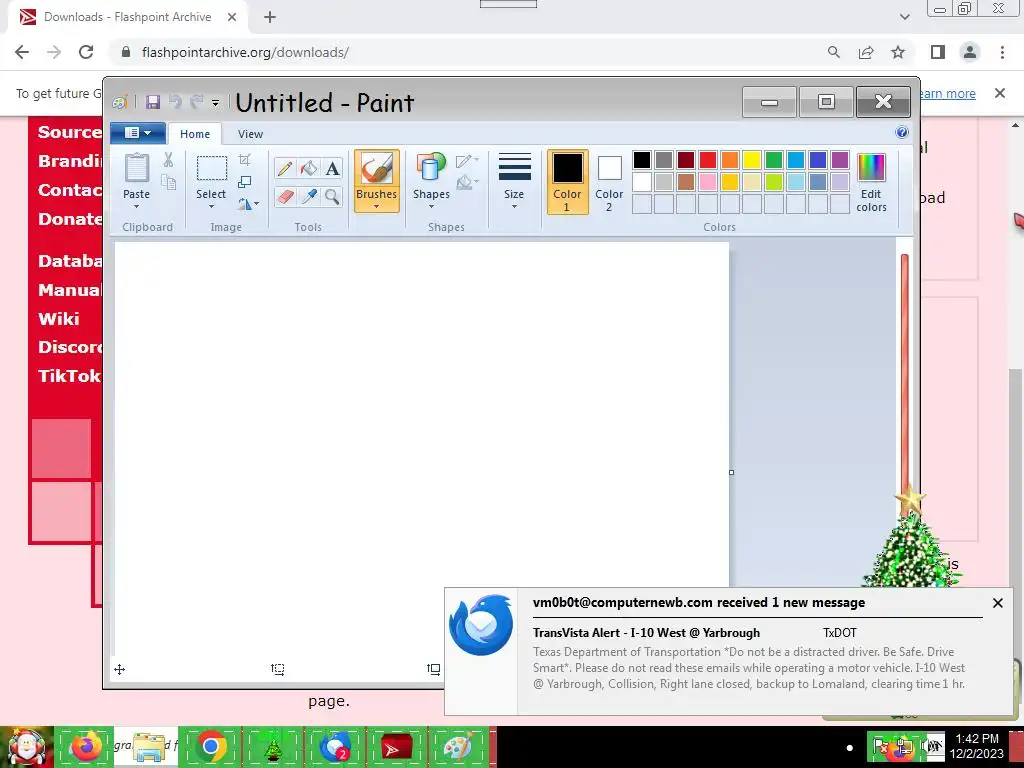
Task: Click the Size line thickness icon
Action: click(515, 168)
